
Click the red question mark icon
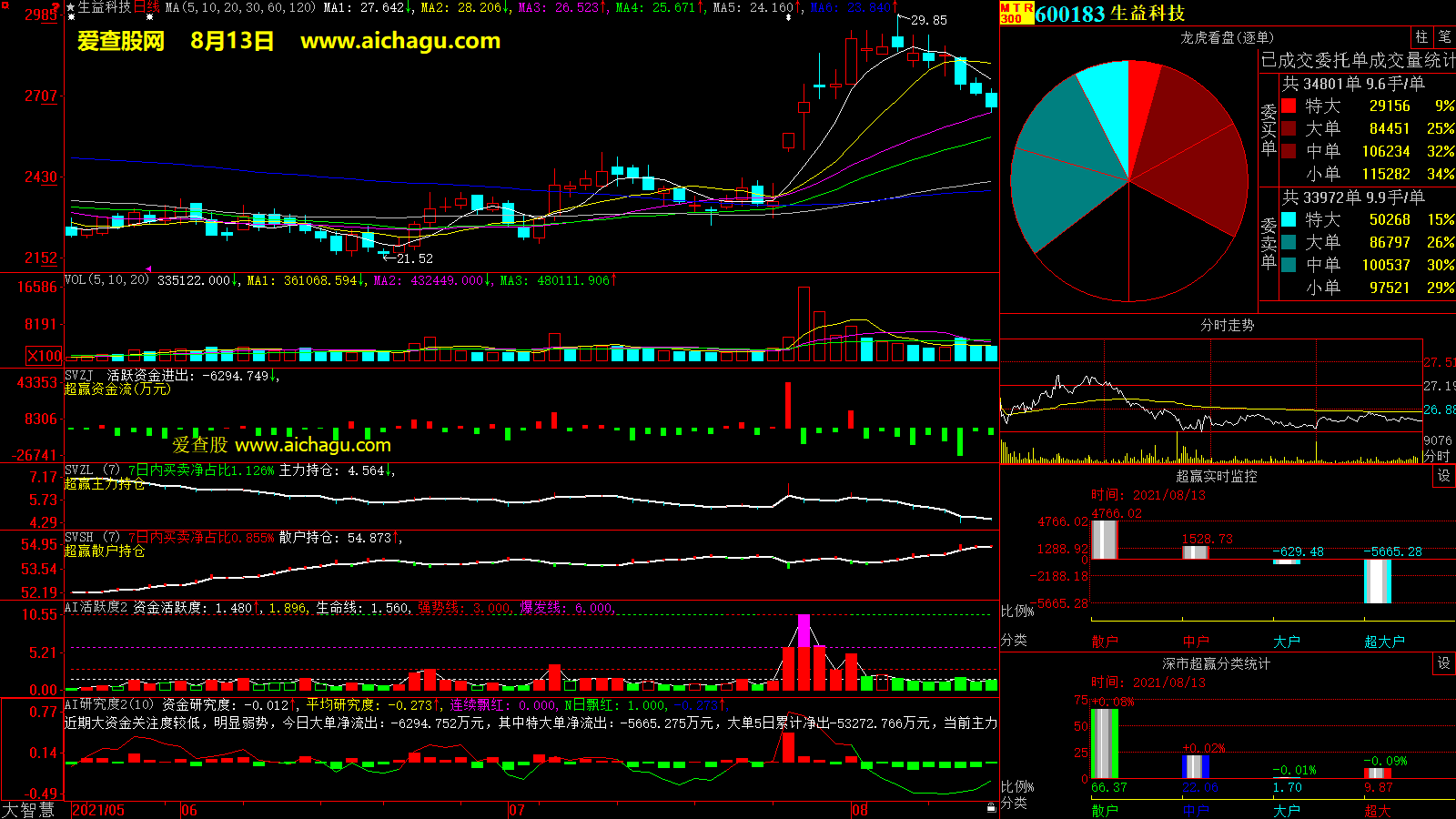[x=56, y=7]
